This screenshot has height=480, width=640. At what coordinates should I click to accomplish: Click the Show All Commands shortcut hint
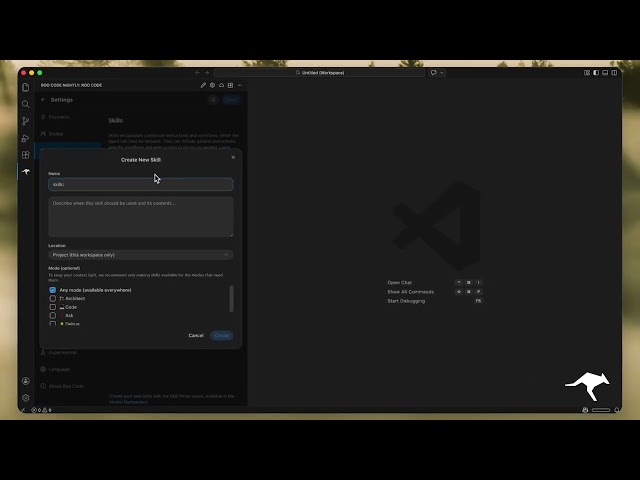(434, 291)
